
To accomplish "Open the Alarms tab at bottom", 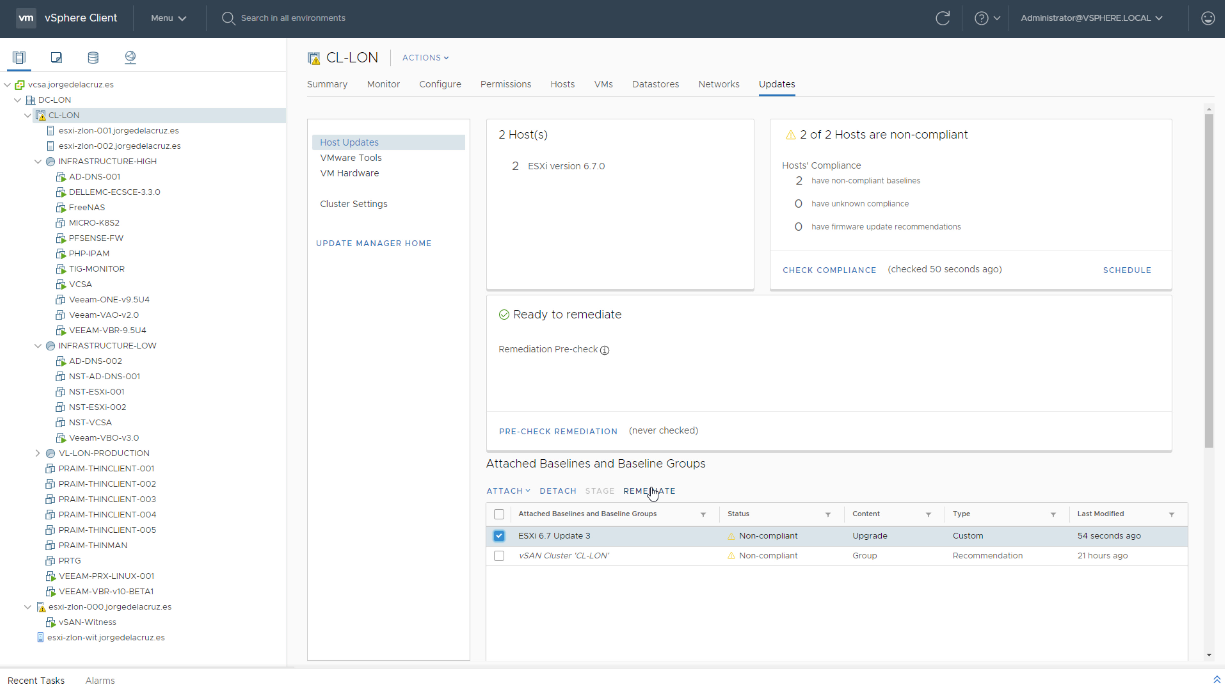I will tap(100, 680).
